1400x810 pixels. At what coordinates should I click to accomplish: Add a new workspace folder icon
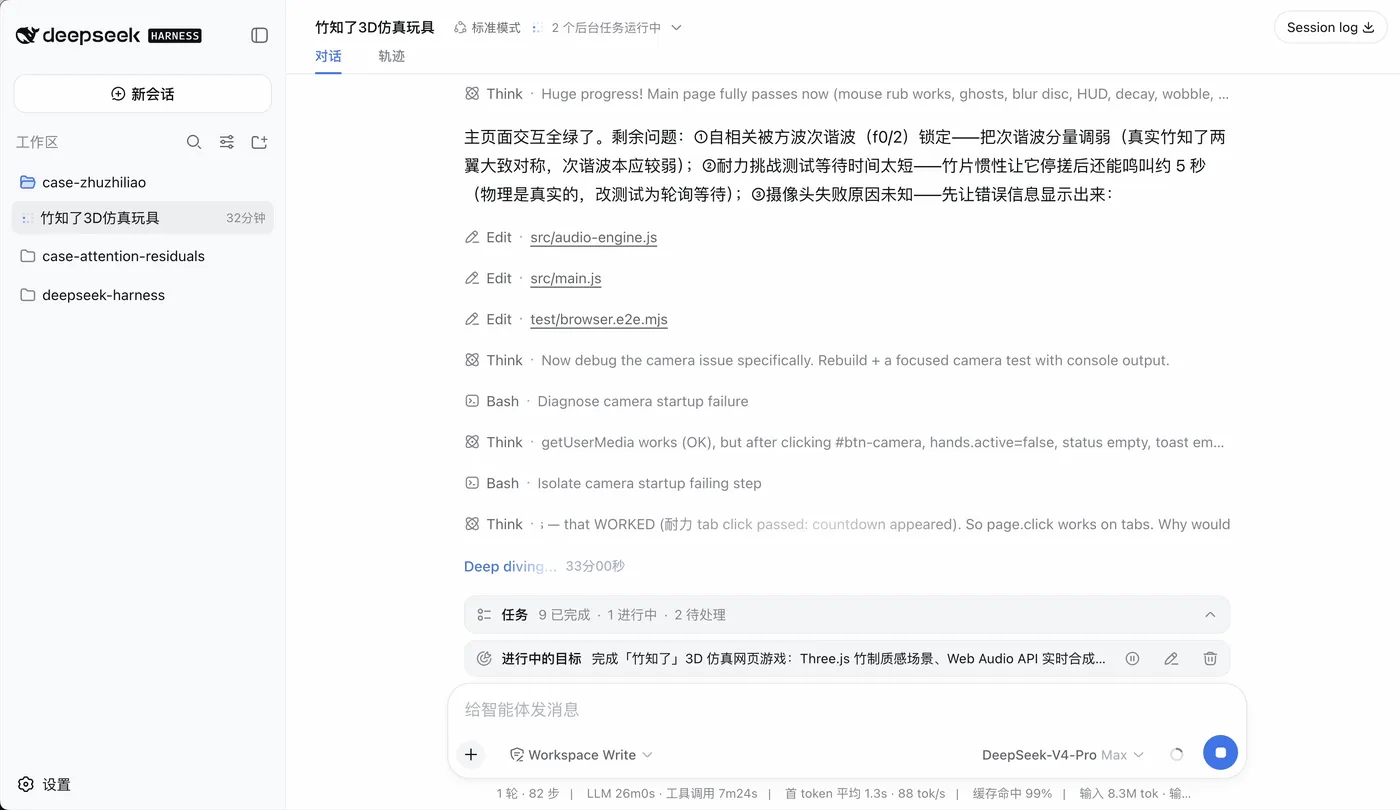[x=259, y=142]
